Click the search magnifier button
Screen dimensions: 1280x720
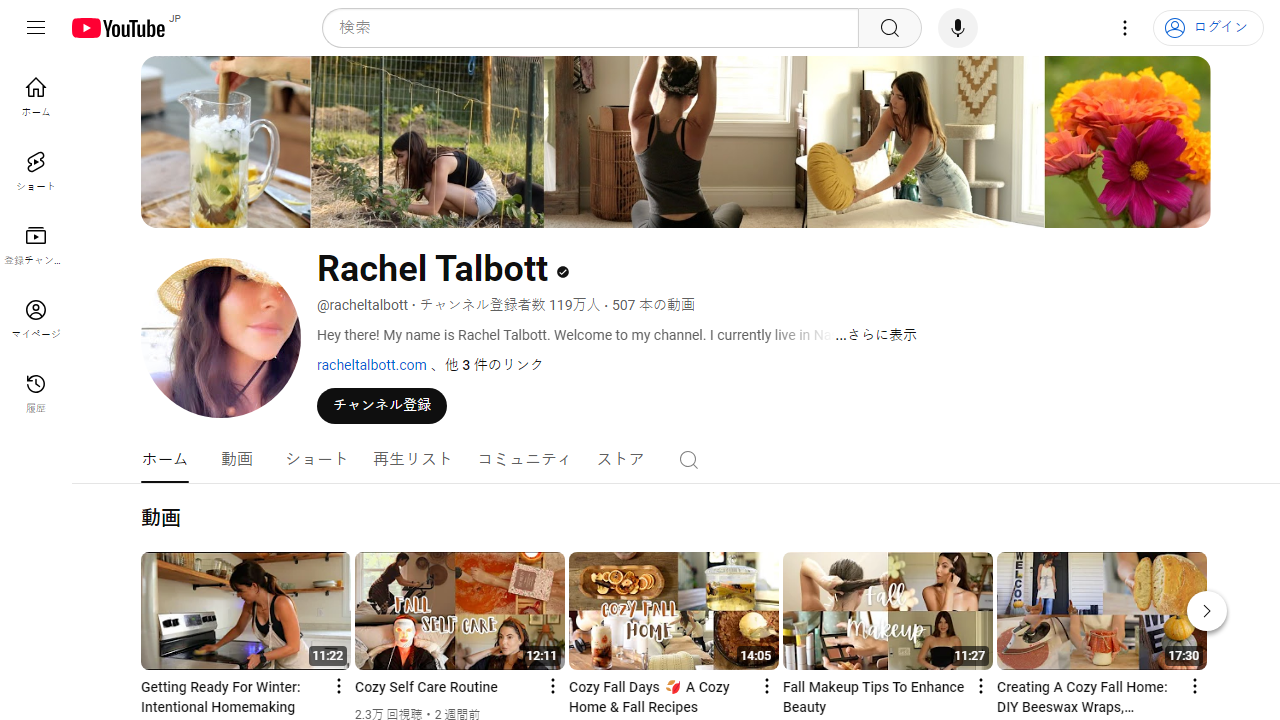tap(889, 28)
